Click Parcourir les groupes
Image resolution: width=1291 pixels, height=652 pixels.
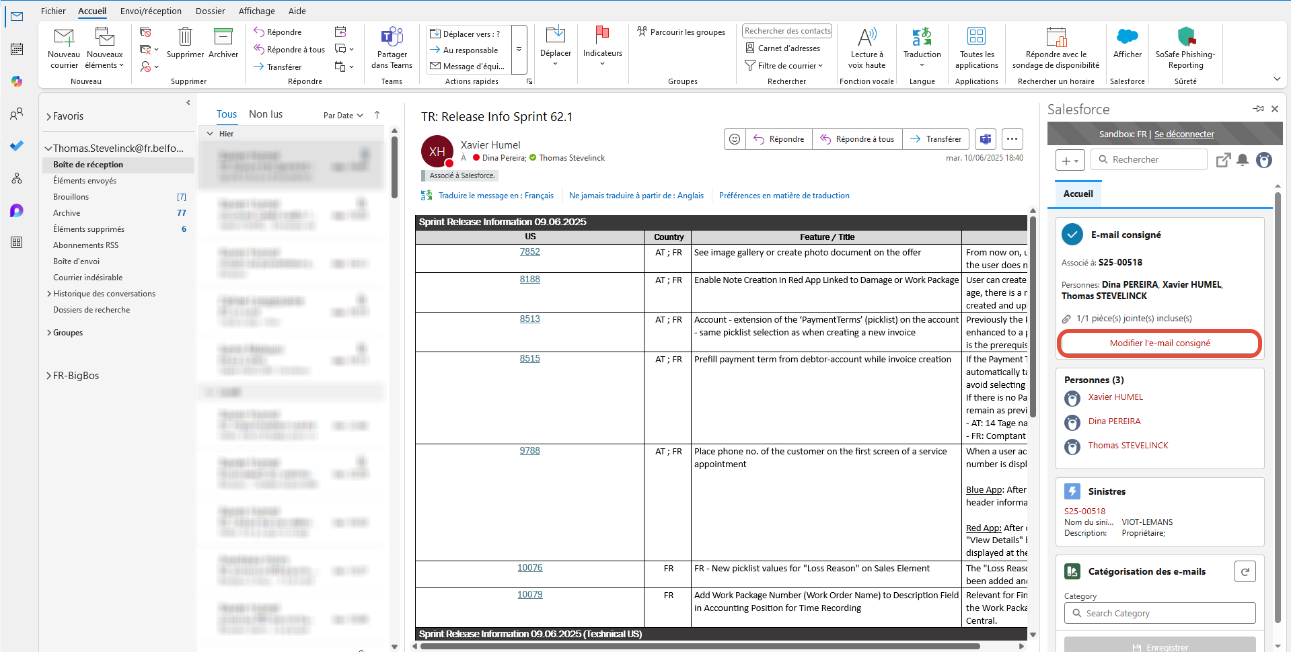pos(680,32)
